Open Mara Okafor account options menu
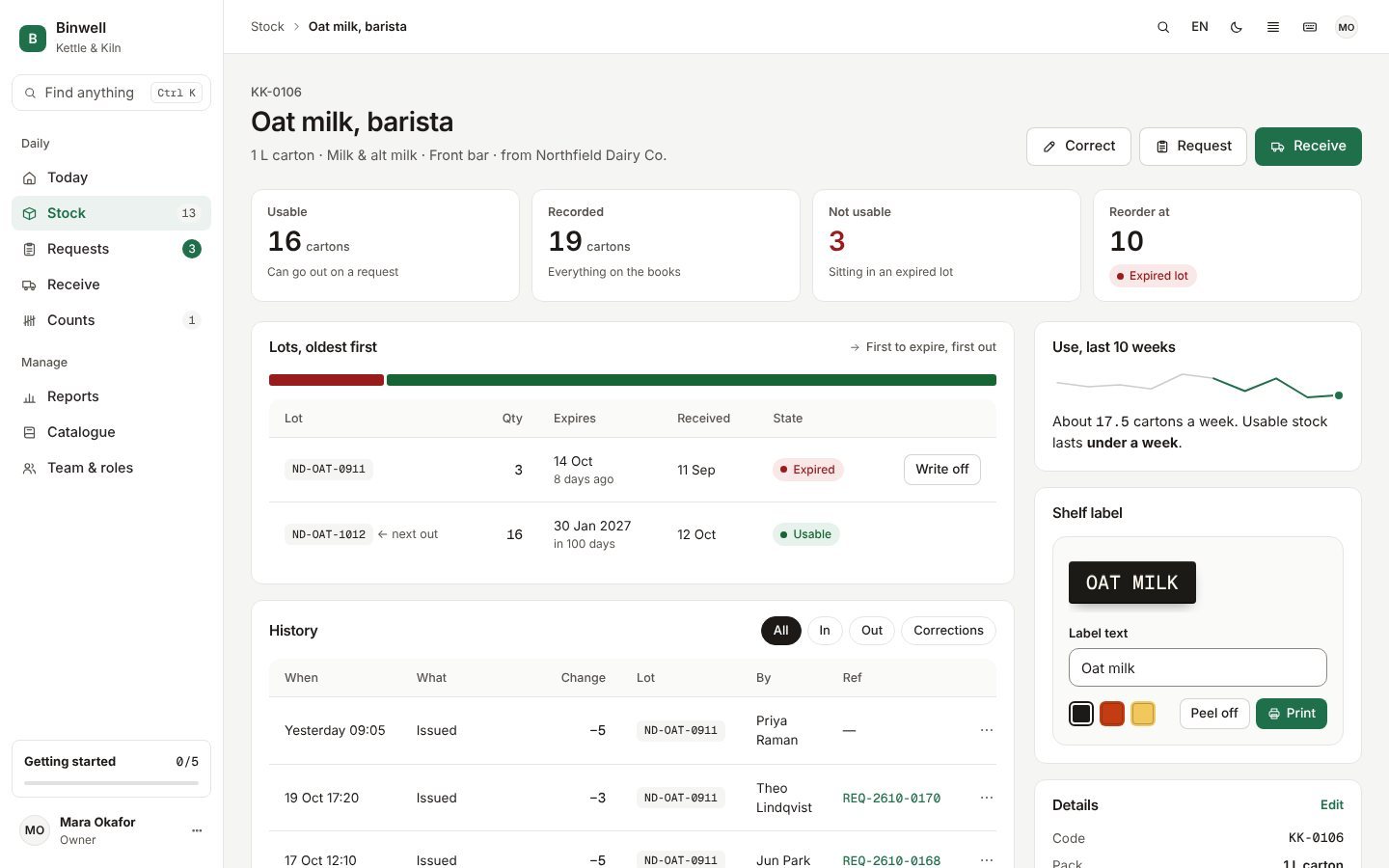 click(x=197, y=830)
